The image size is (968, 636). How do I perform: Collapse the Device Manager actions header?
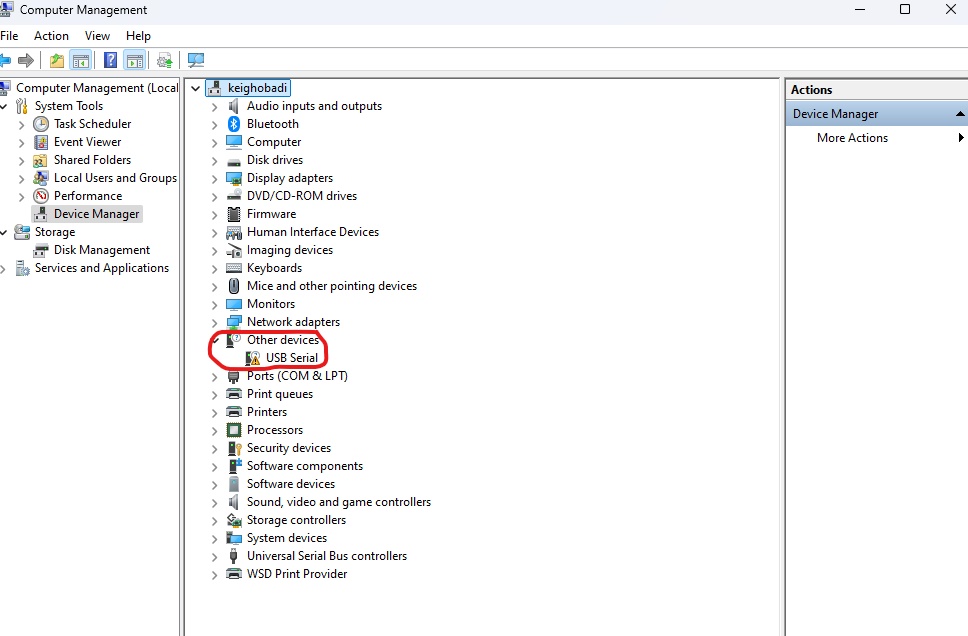[960, 114]
